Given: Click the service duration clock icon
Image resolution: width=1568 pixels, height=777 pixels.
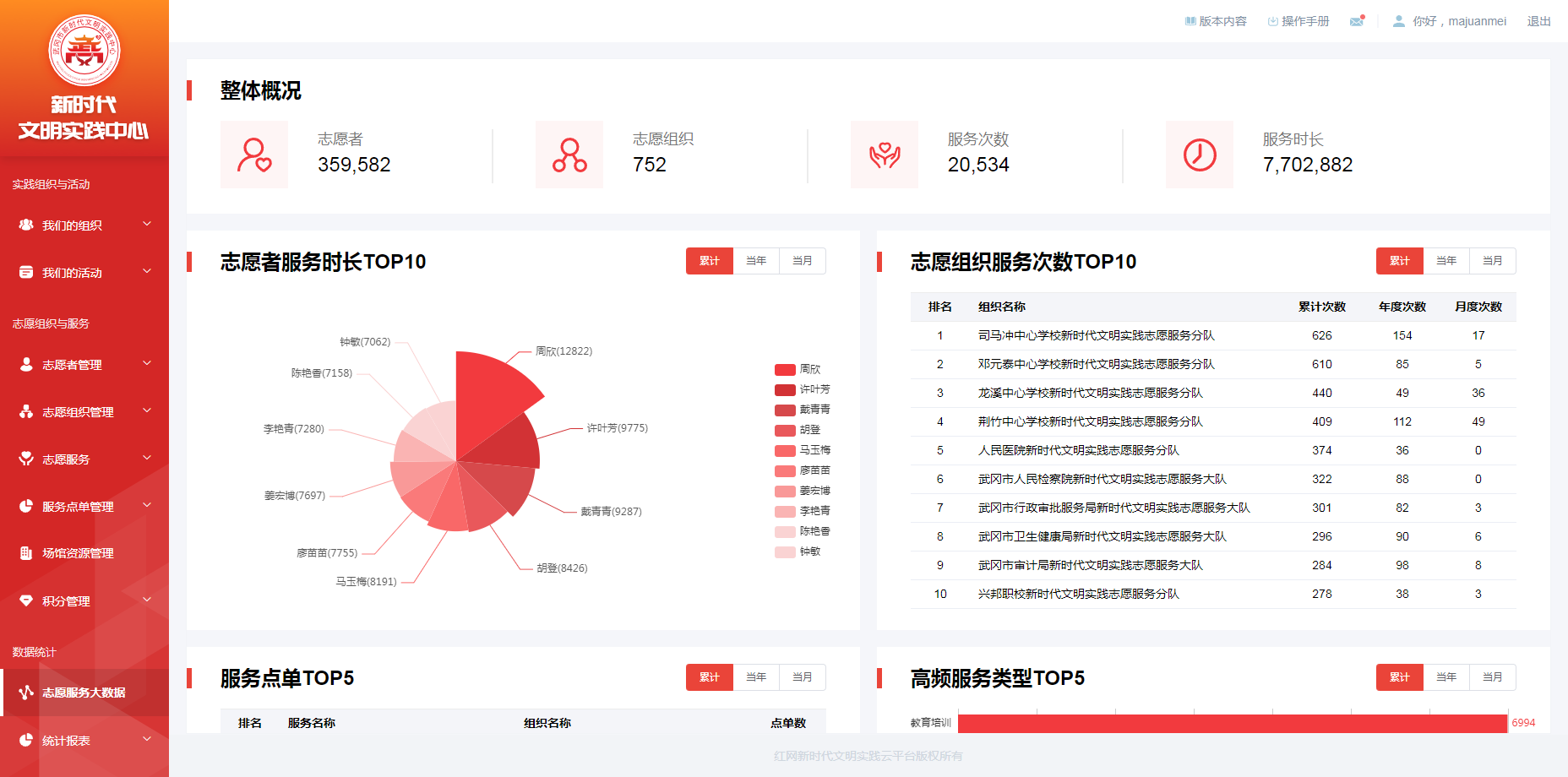Looking at the screenshot, I should [1200, 155].
